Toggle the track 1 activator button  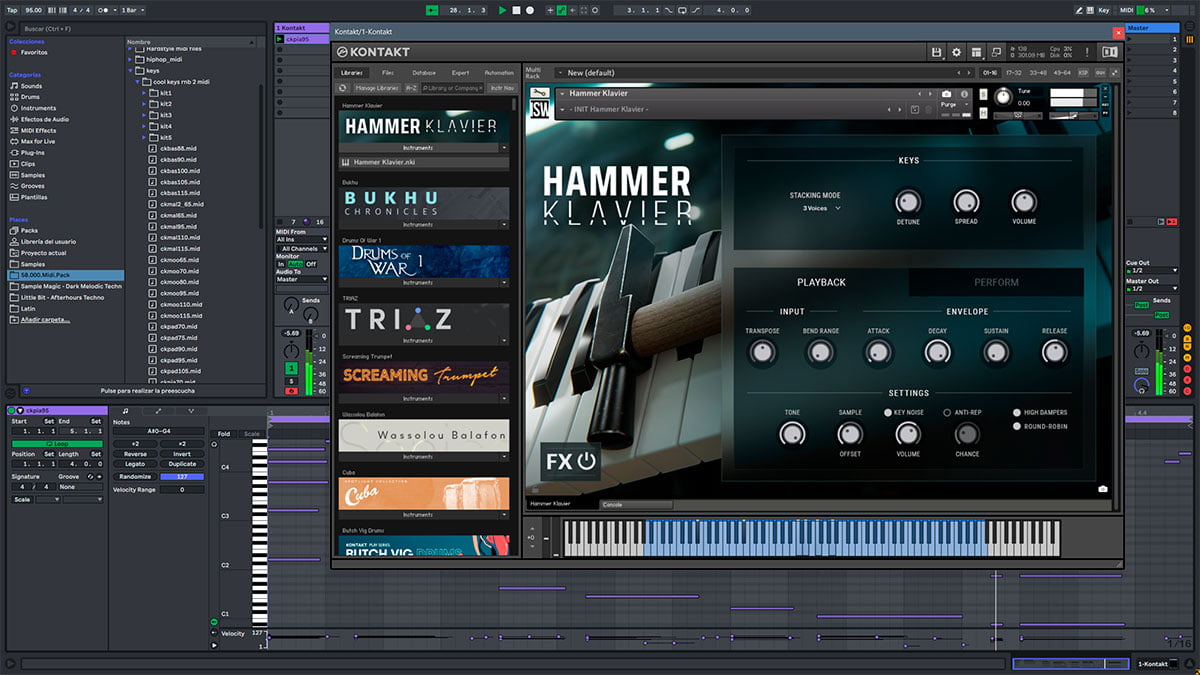(291, 369)
